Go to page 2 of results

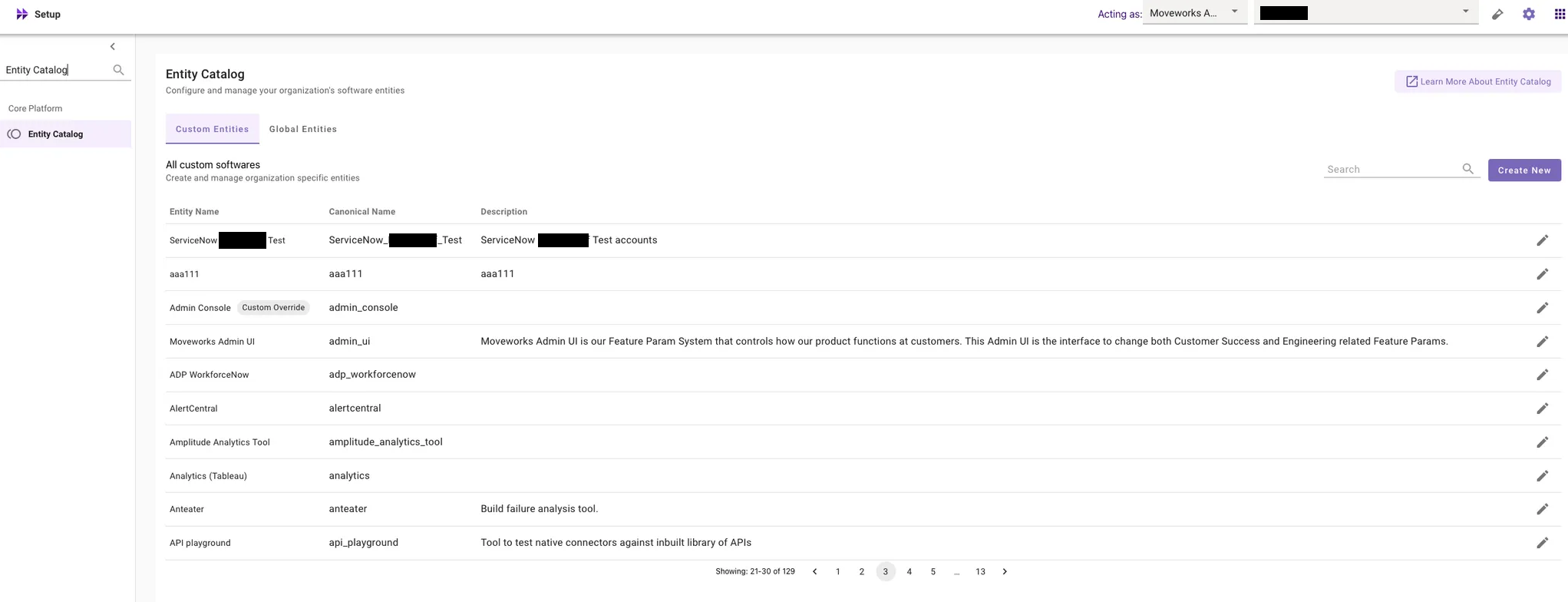(862, 571)
